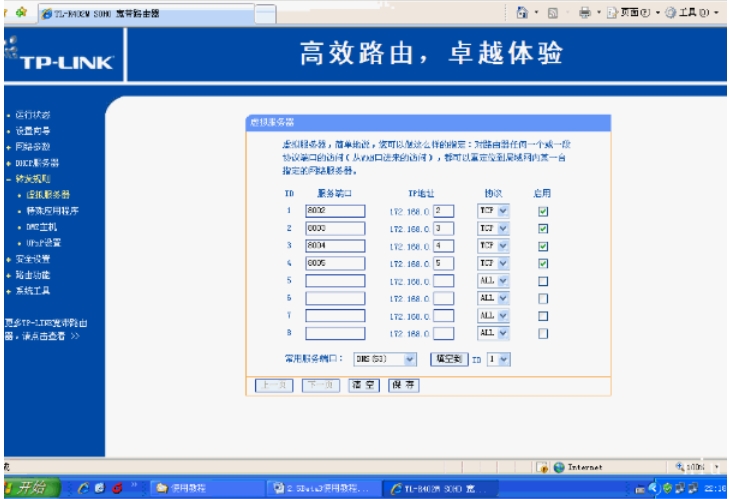Switch to the 使用教程 folder taskbar item
The width and height of the screenshot is (730, 499).
tap(206, 488)
